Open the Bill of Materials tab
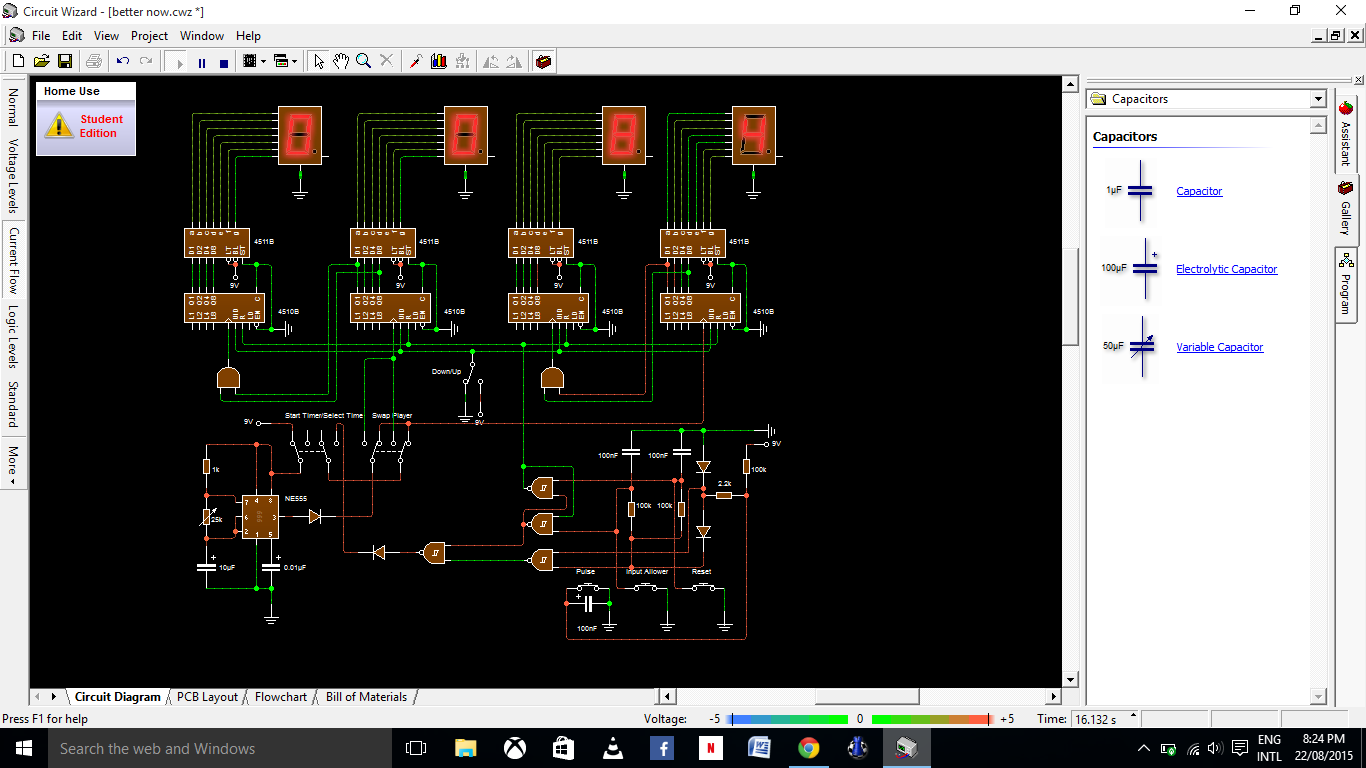 tap(366, 697)
